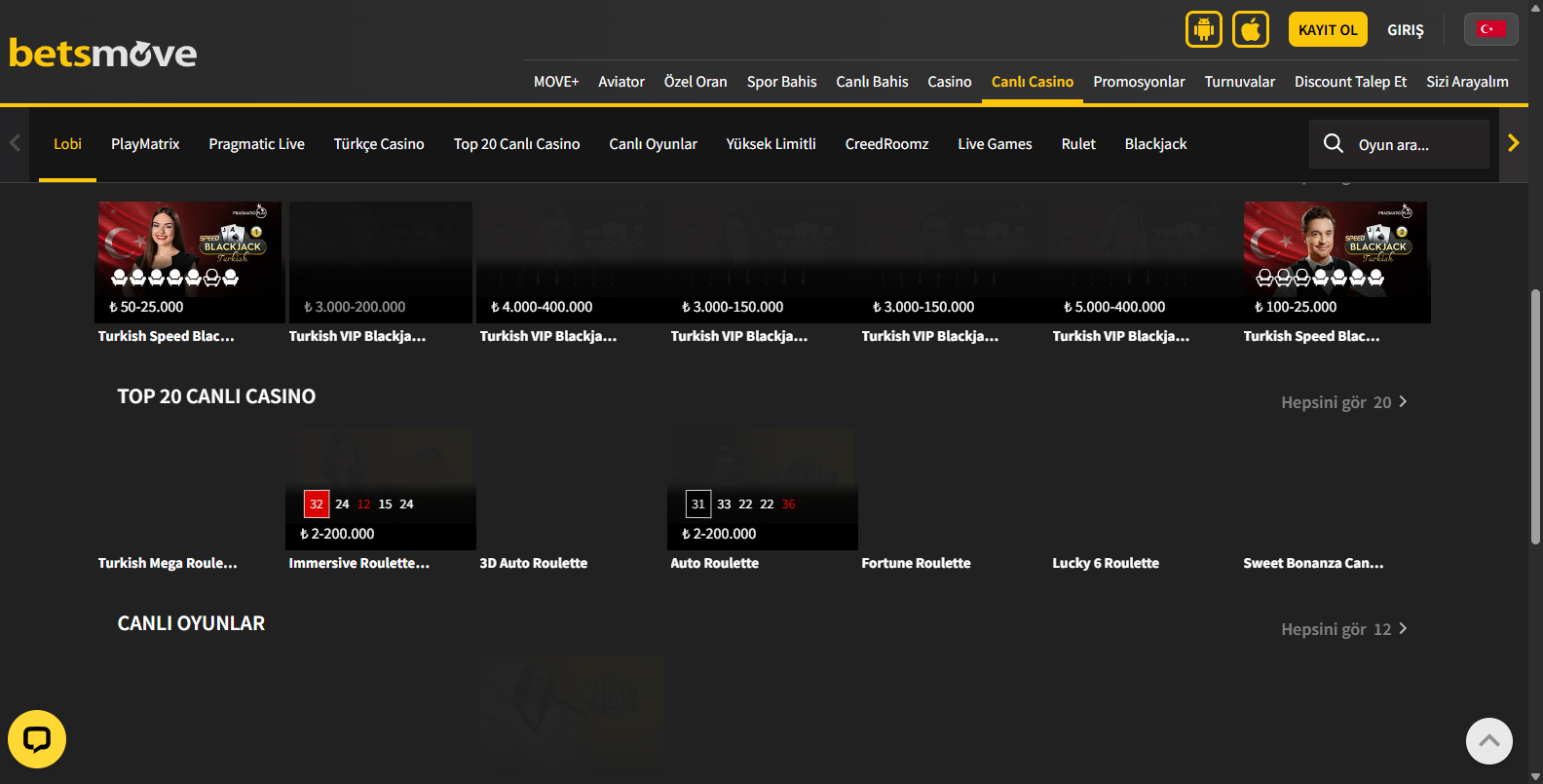Open Auto Roulette game thumbnail
This screenshot has width=1543, height=784.
pyautogui.click(x=763, y=489)
